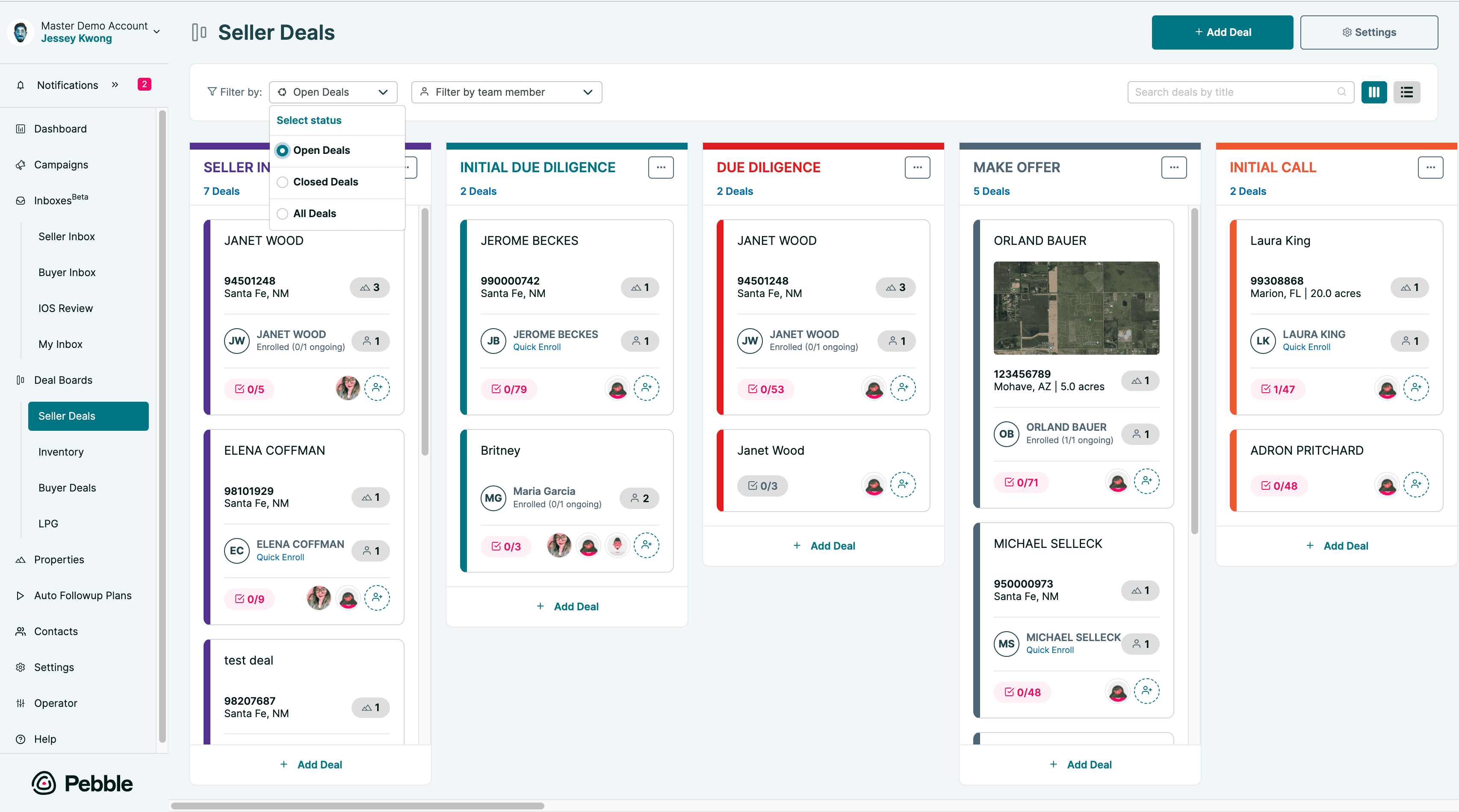The height and width of the screenshot is (812, 1459).
Task: Select Closed Deals radio option
Action: [282, 182]
